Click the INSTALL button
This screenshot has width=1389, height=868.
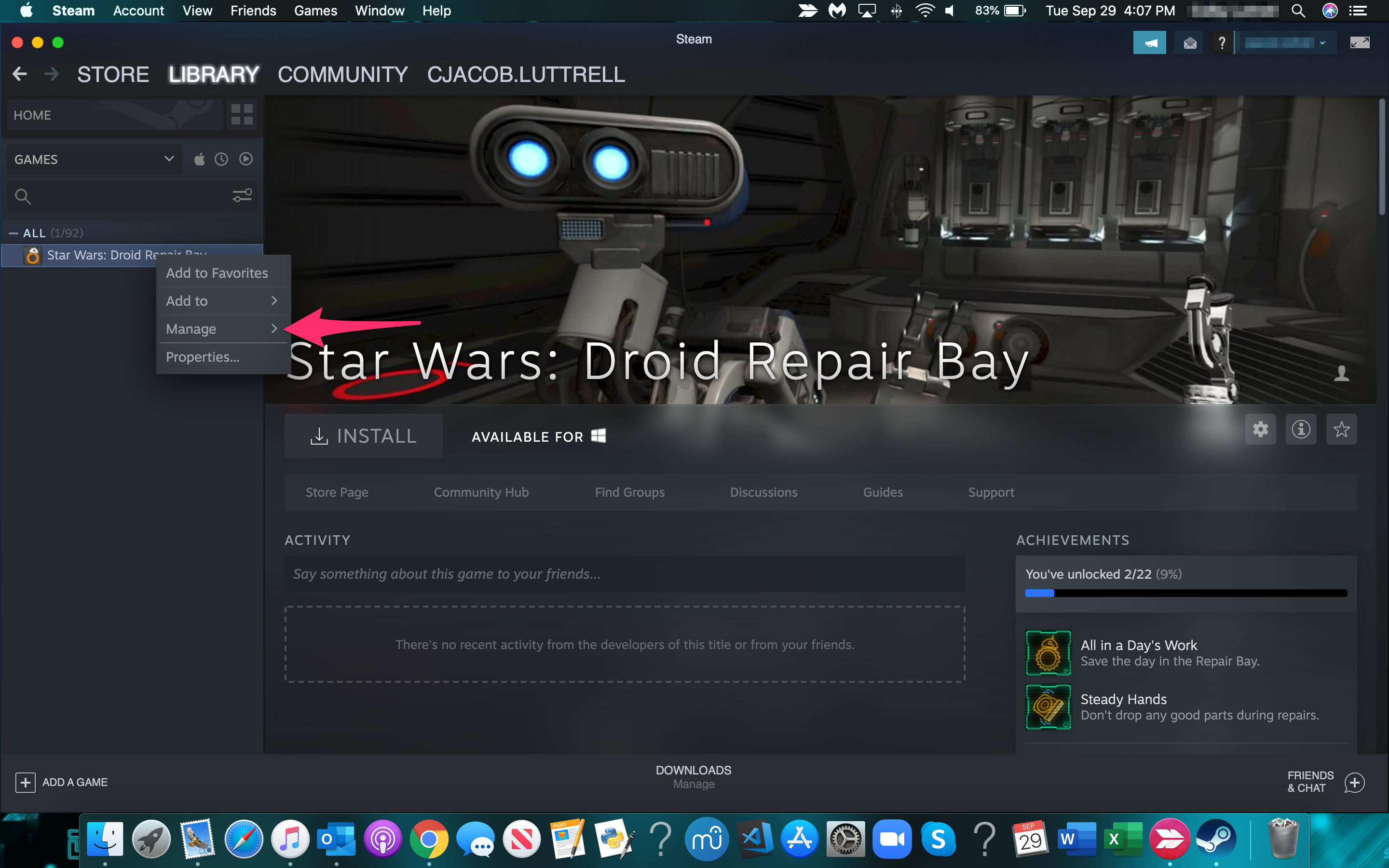click(x=363, y=436)
